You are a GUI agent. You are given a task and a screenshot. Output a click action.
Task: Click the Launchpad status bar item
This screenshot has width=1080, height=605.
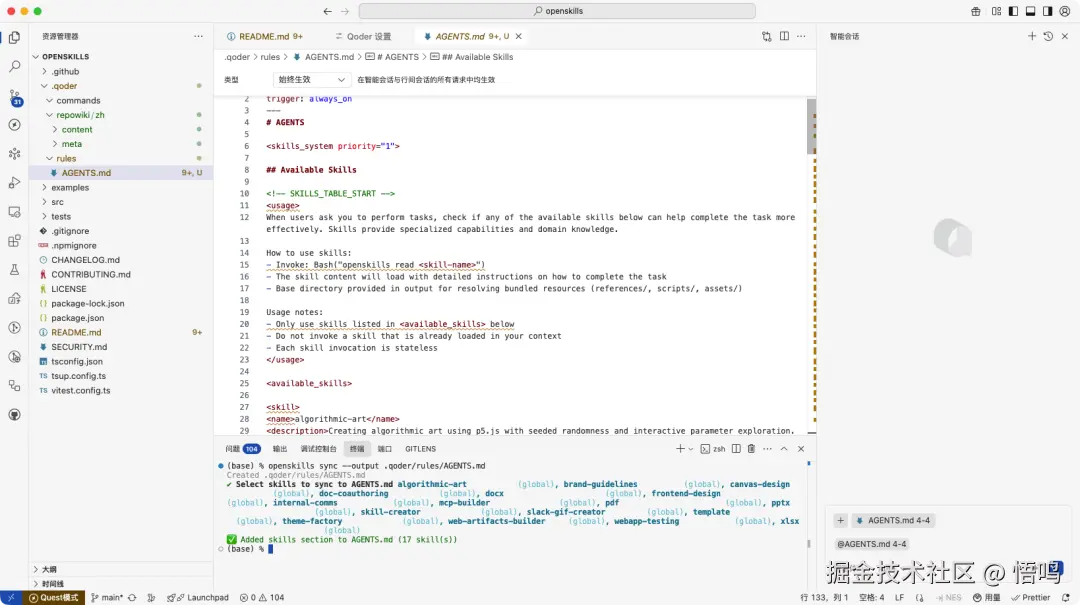tap(201, 597)
